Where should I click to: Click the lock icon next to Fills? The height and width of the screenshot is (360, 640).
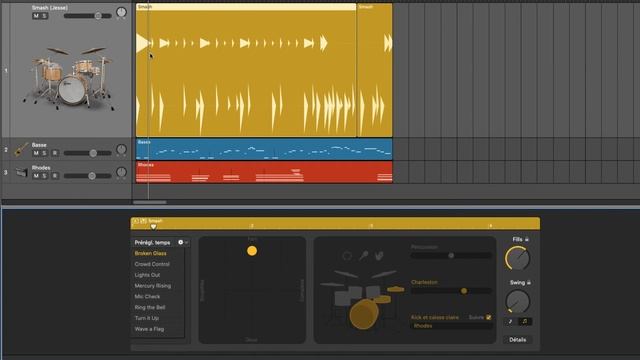point(527,239)
